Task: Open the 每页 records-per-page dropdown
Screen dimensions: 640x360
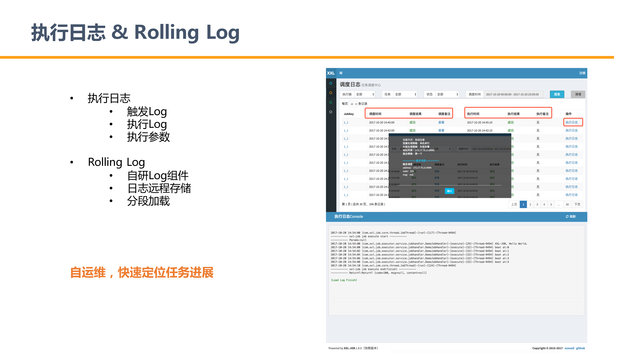Action: (352, 104)
